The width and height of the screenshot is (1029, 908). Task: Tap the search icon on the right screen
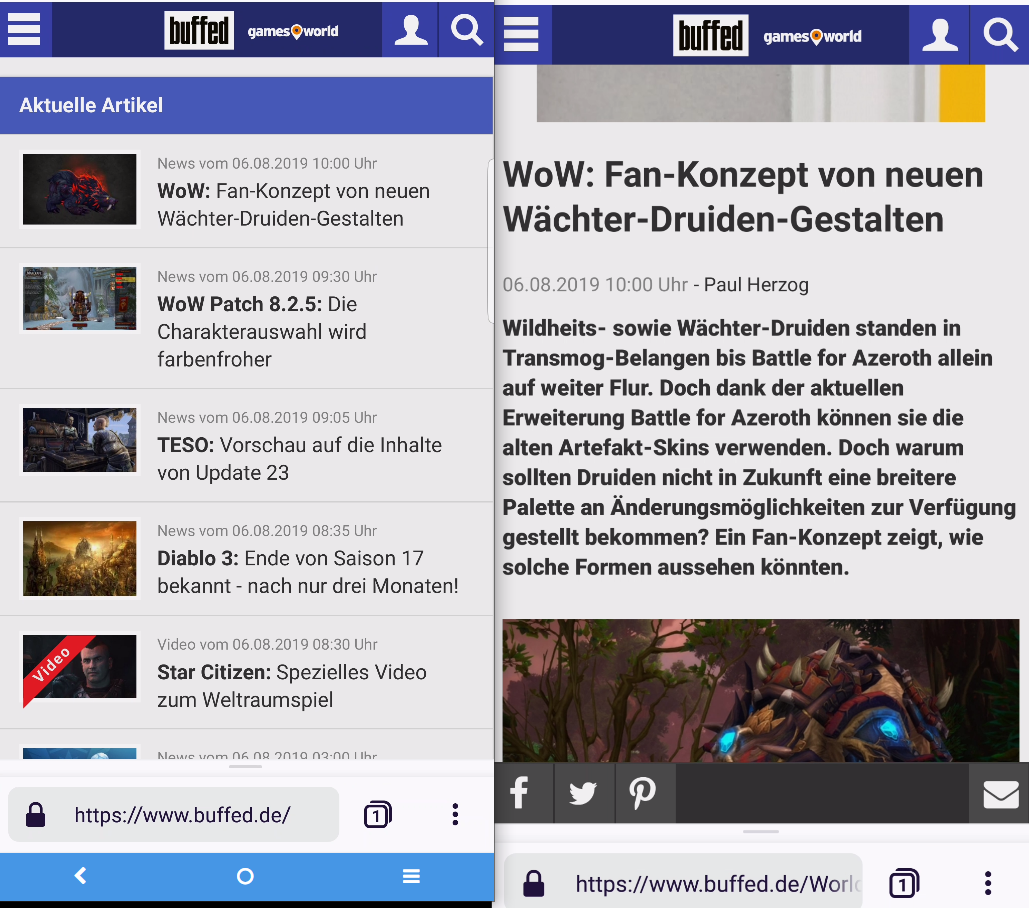click(x=999, y=34)
